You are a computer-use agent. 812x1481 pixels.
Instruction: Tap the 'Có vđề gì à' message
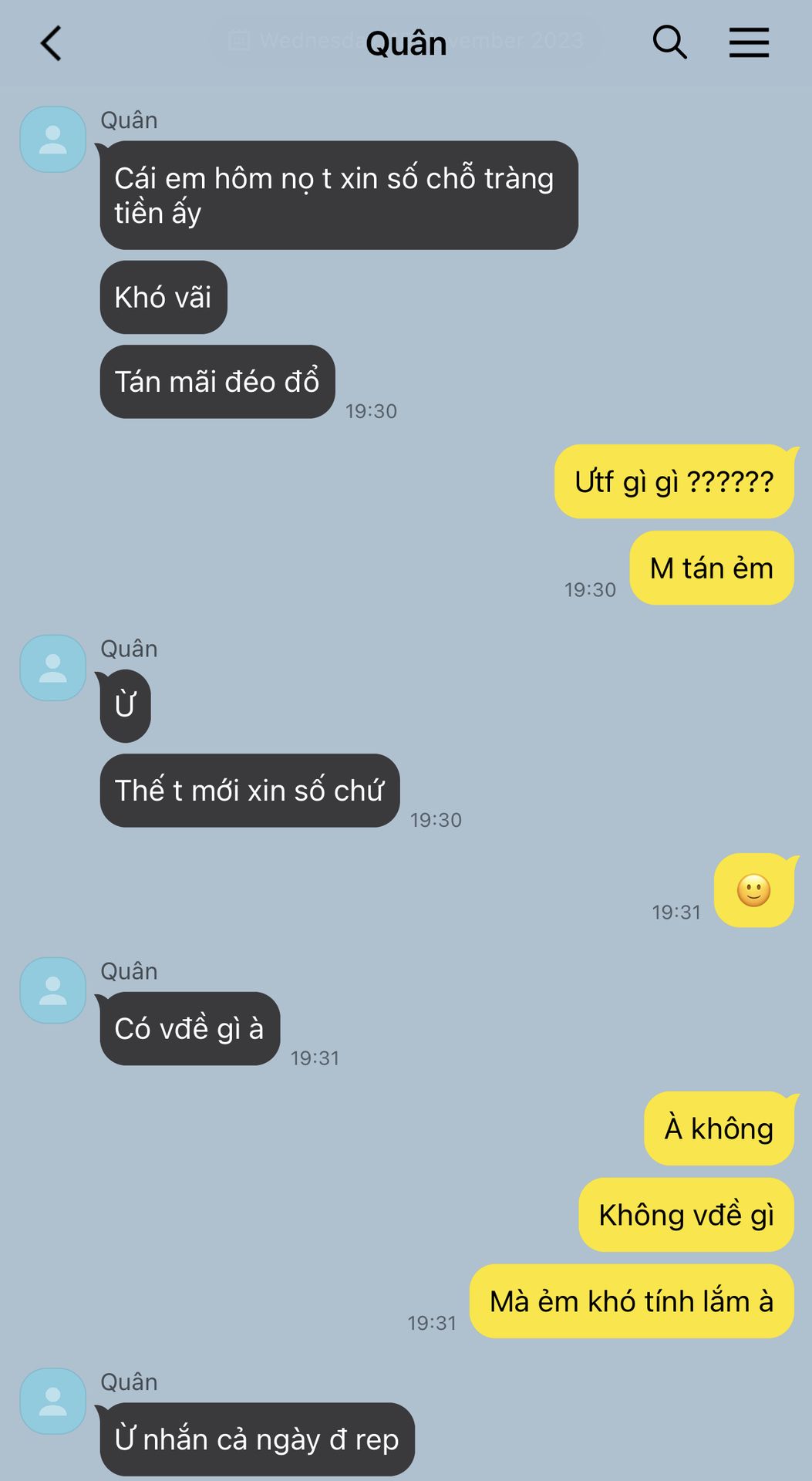pos(190,1028)
